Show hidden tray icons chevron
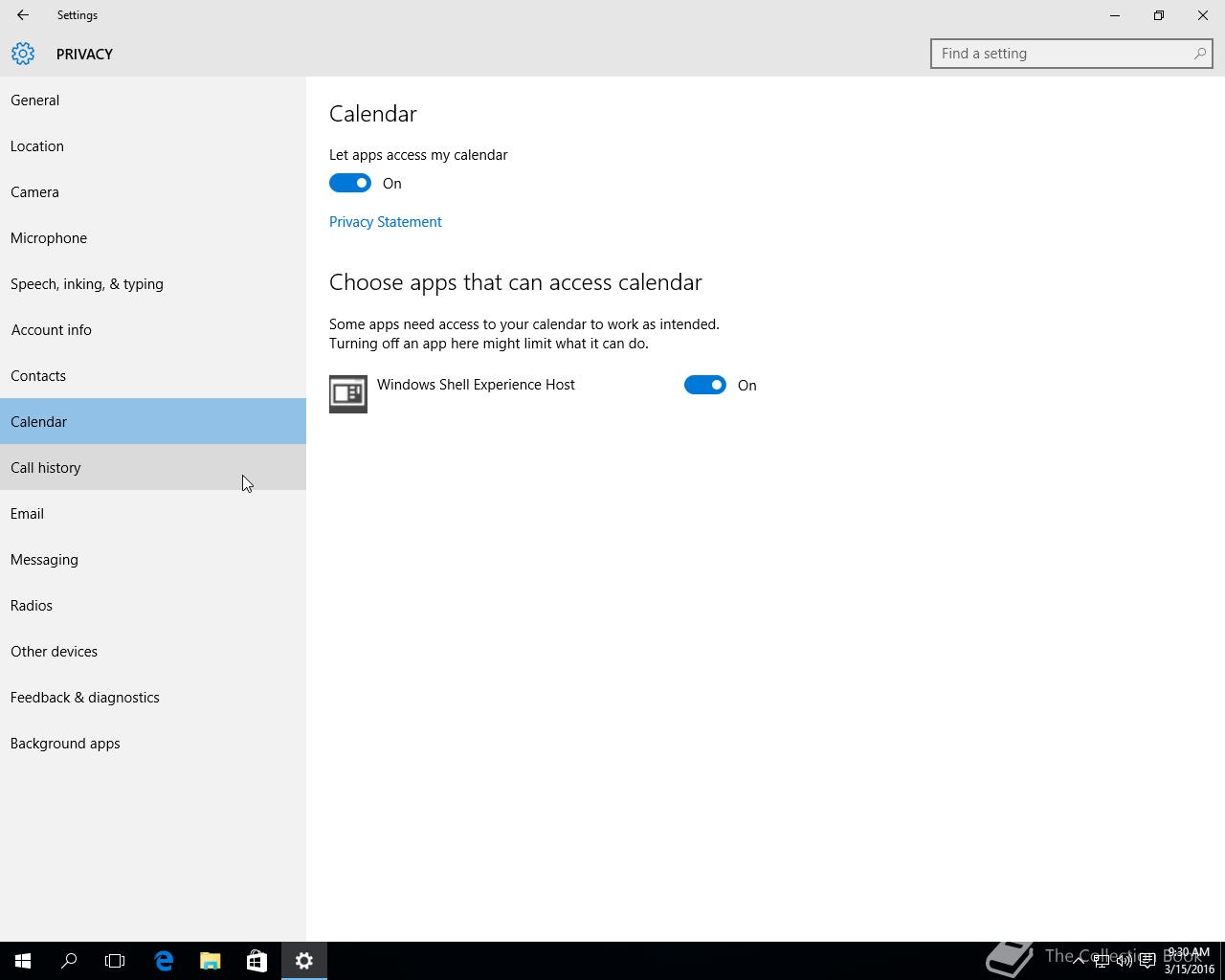 pyautogui.click(x=1079, y=961)
